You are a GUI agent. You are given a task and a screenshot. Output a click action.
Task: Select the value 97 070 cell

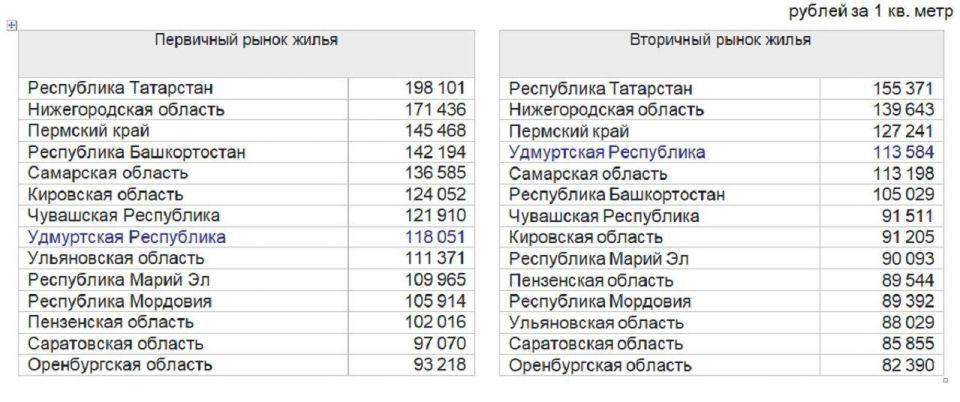pyautogui.click(x=439, y=344)
